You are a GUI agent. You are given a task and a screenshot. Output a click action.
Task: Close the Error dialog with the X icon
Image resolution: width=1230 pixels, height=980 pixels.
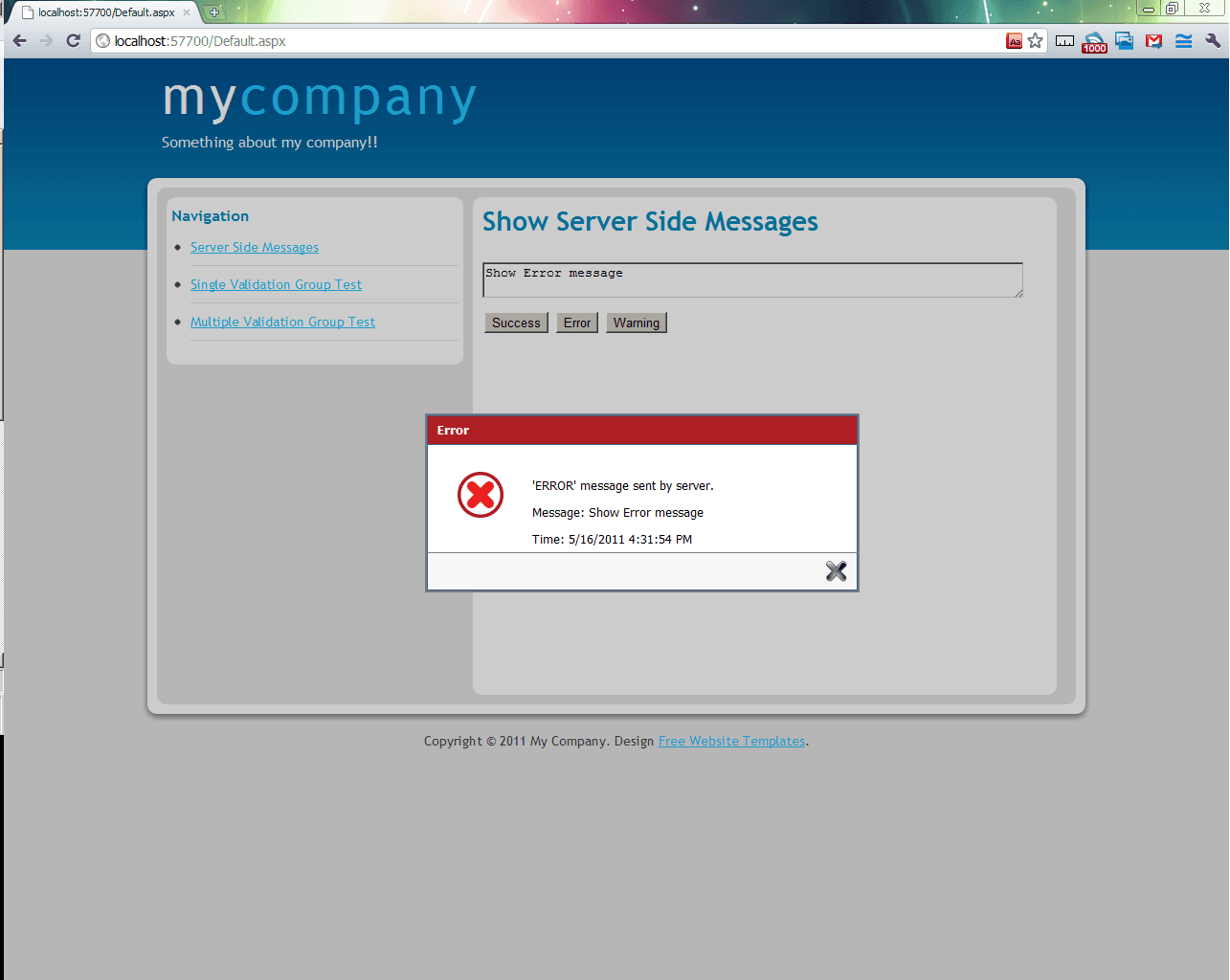pos(836,571)
